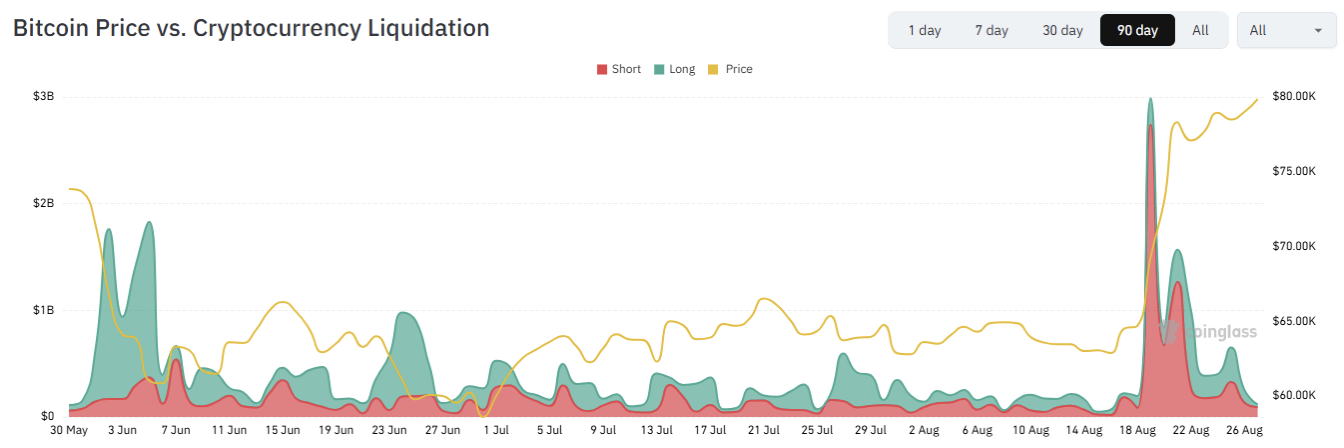Switch to the 7 day range

coord(991,30)
